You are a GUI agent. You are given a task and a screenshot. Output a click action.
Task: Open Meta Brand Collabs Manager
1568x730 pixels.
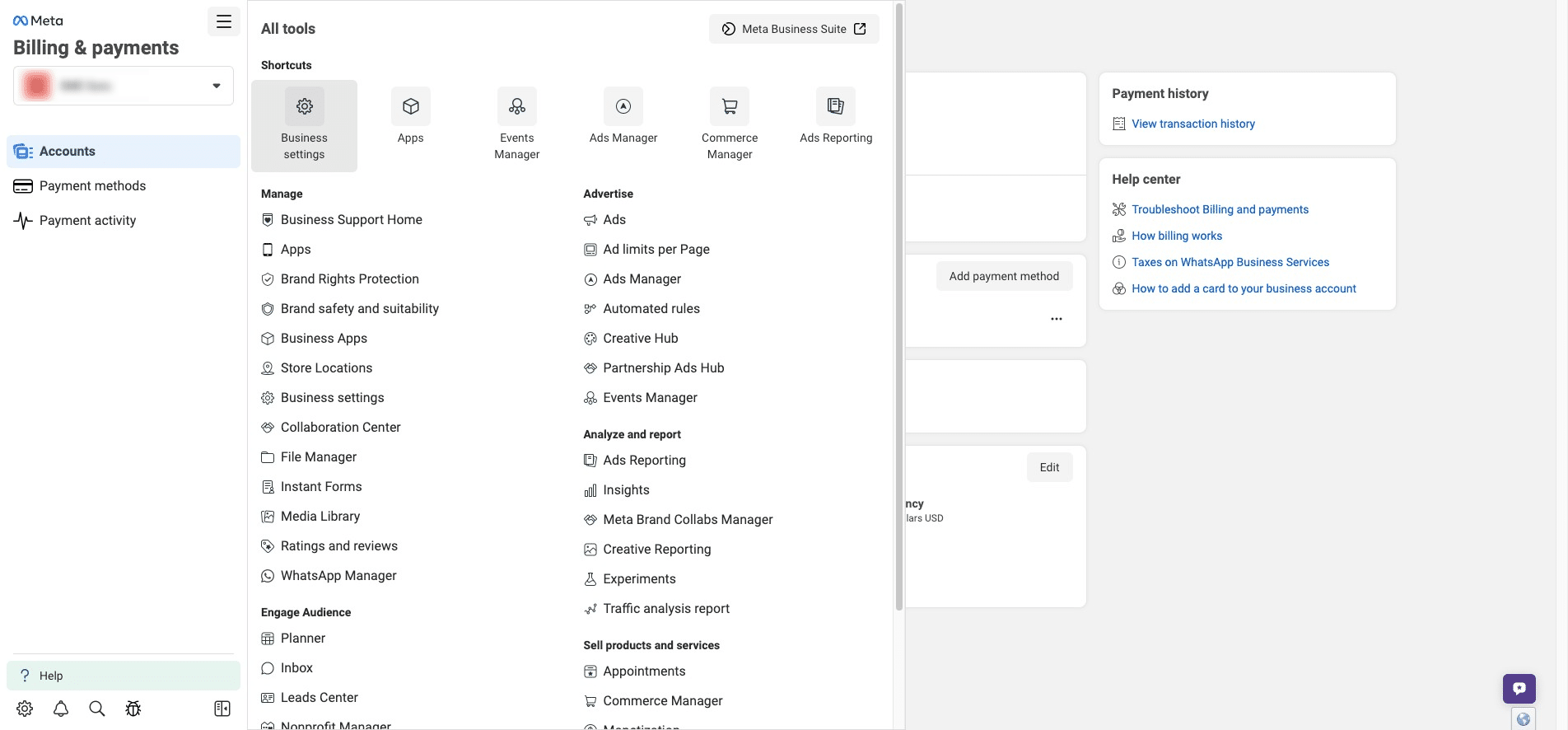pyautogui.click(x=679, y=520)
